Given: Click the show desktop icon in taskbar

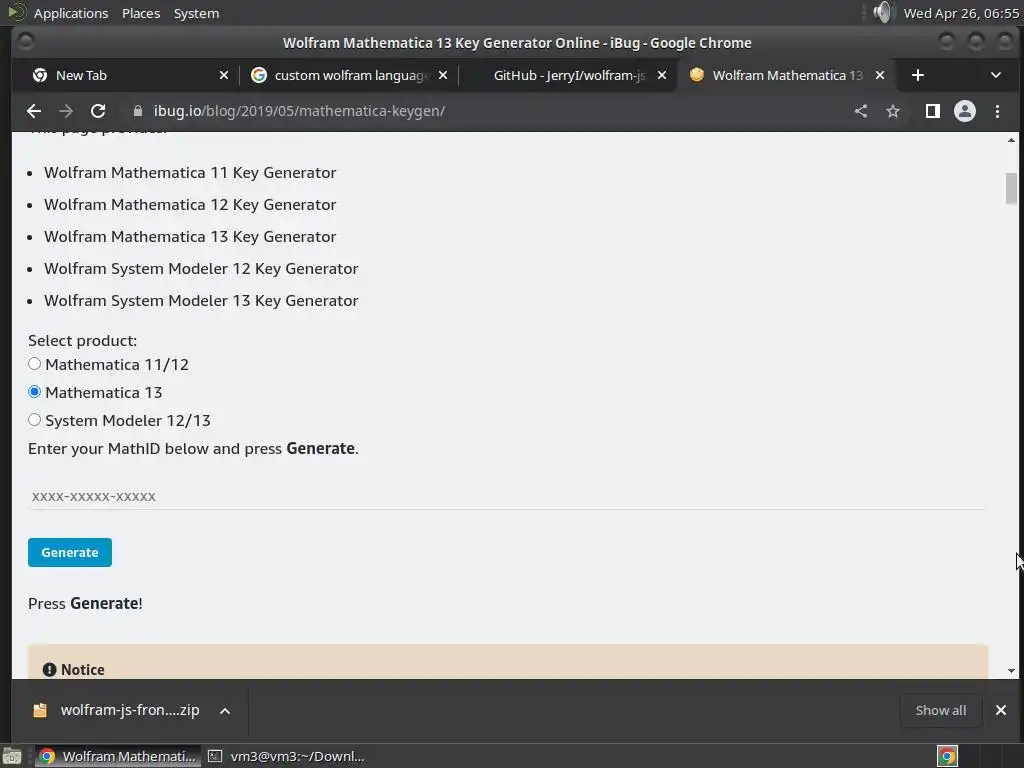Looking at the screenshot, I should coord(12,756).
